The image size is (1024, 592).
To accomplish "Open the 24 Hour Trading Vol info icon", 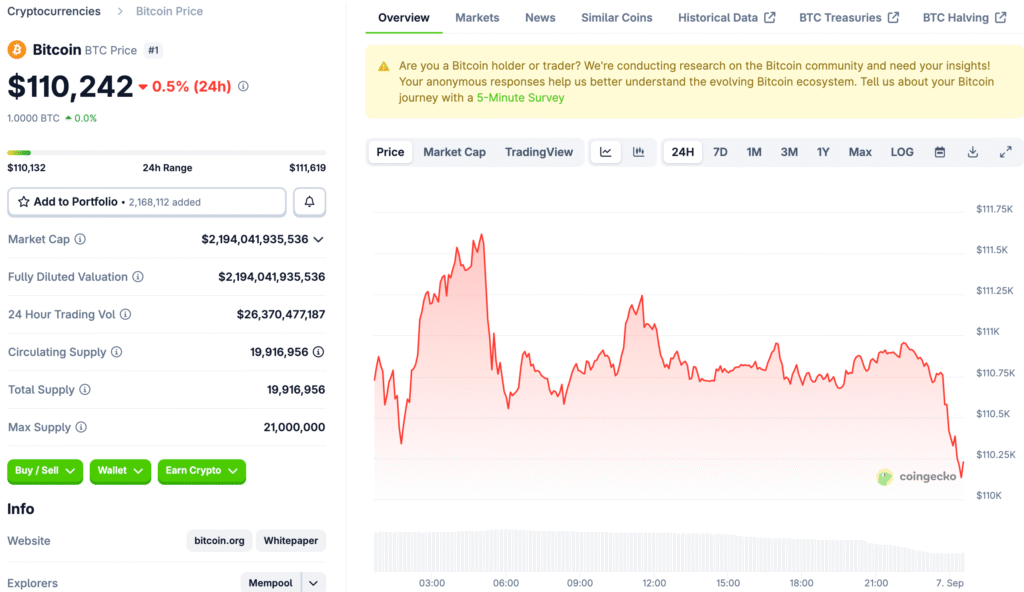I will pyautogui.click(x=125, y=314).
